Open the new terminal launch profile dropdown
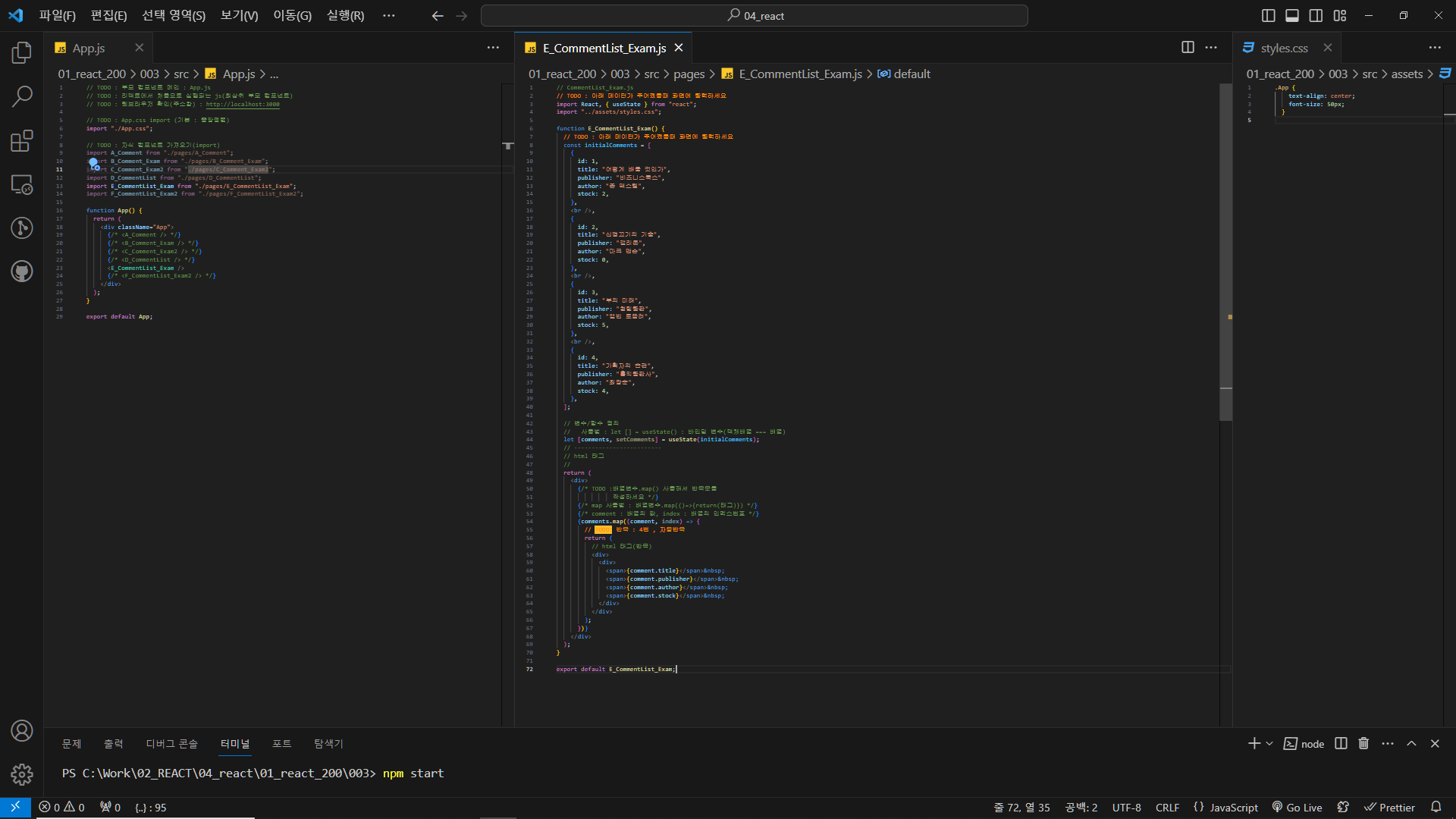Screen dimensions: 1456x819 pos(1269,743)
